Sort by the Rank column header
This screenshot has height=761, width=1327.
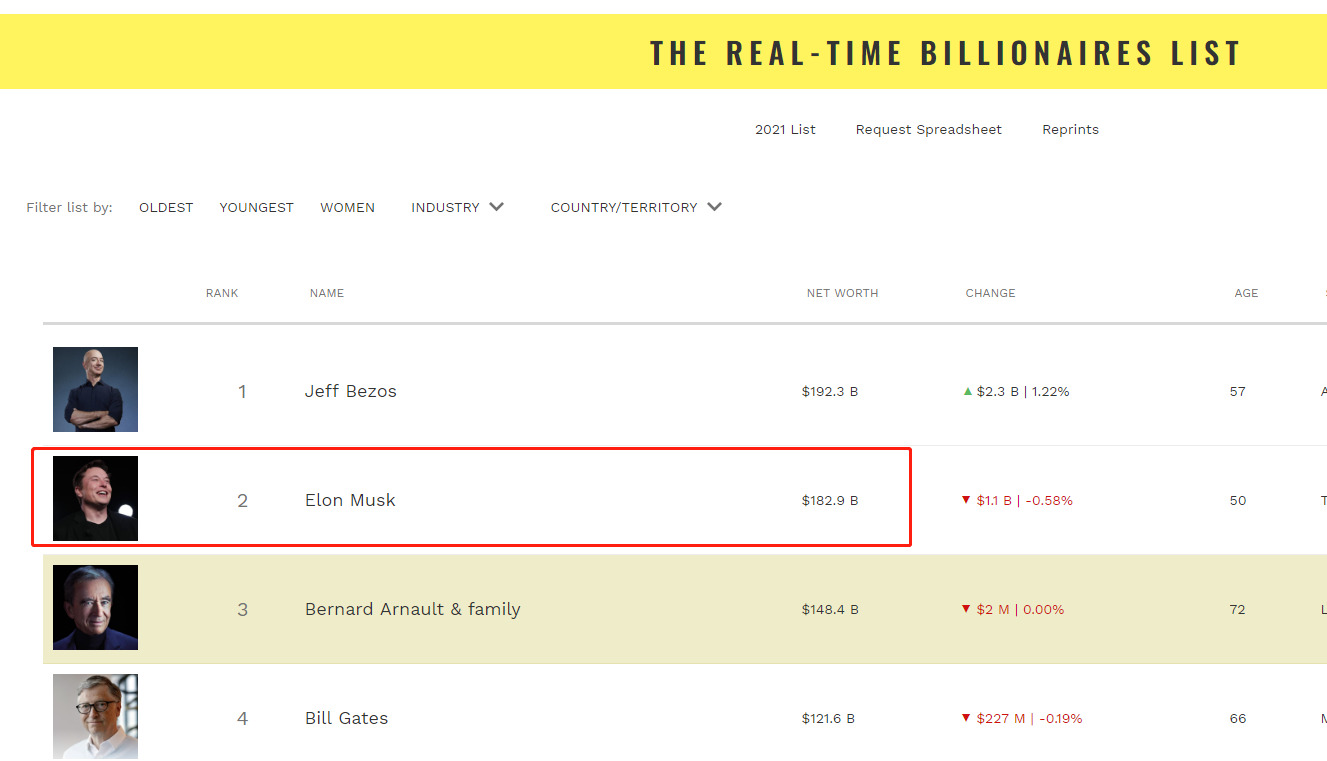tap(222, 293)
